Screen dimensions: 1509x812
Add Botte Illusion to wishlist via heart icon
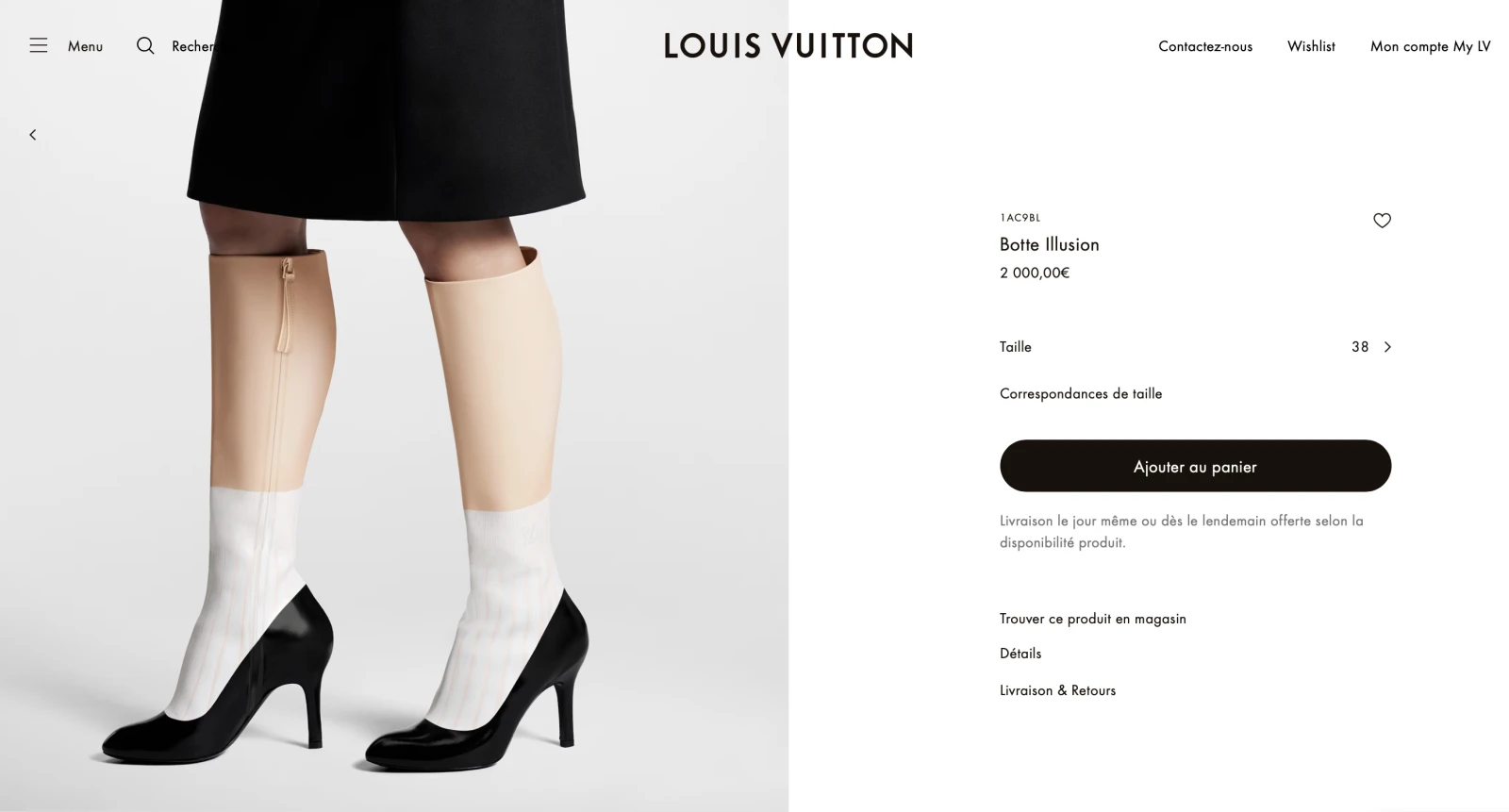tap(1382, 221)
